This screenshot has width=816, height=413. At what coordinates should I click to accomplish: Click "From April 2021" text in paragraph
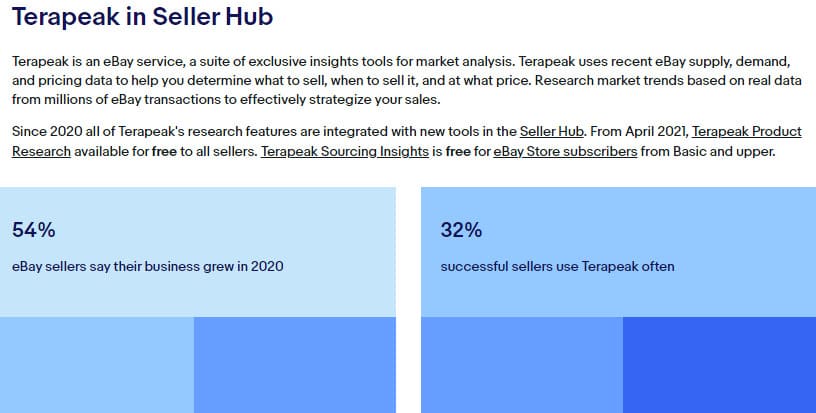pyautogui.click(x=639, y=131)
